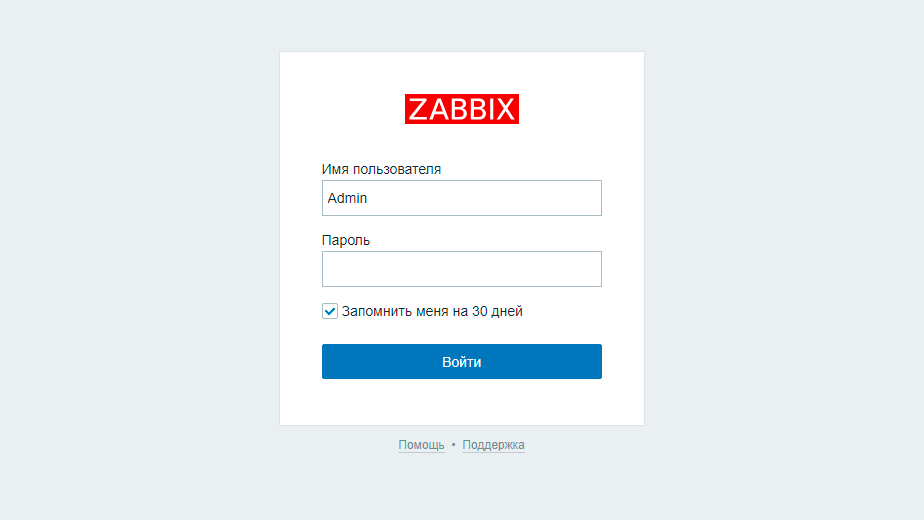Click the white ZABBIX lettering in the logo
Screen dimensions: 924x520
tap(461, 109)
